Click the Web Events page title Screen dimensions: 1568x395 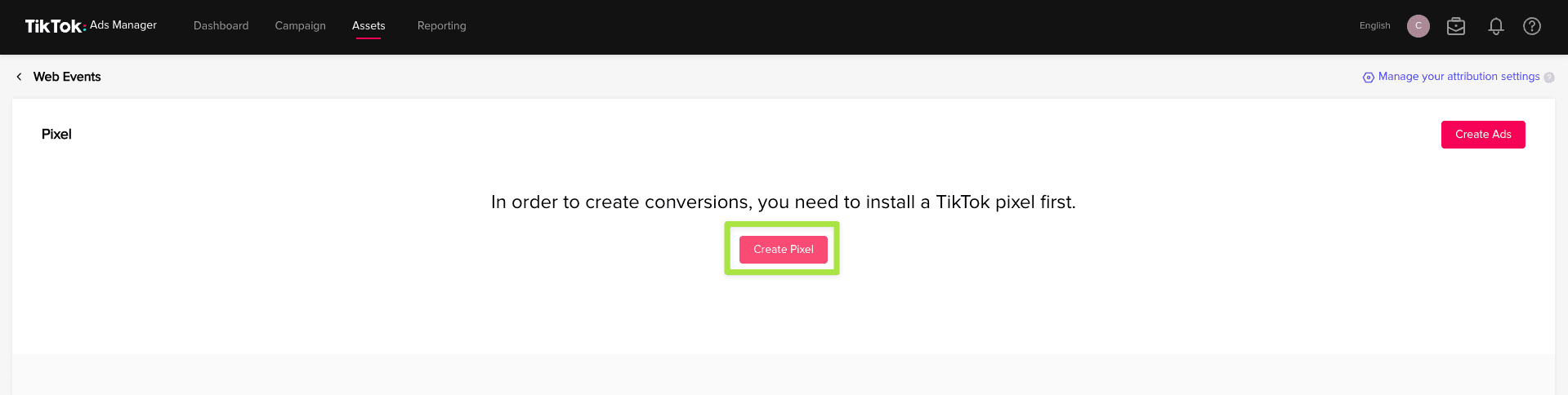[67, 77]
